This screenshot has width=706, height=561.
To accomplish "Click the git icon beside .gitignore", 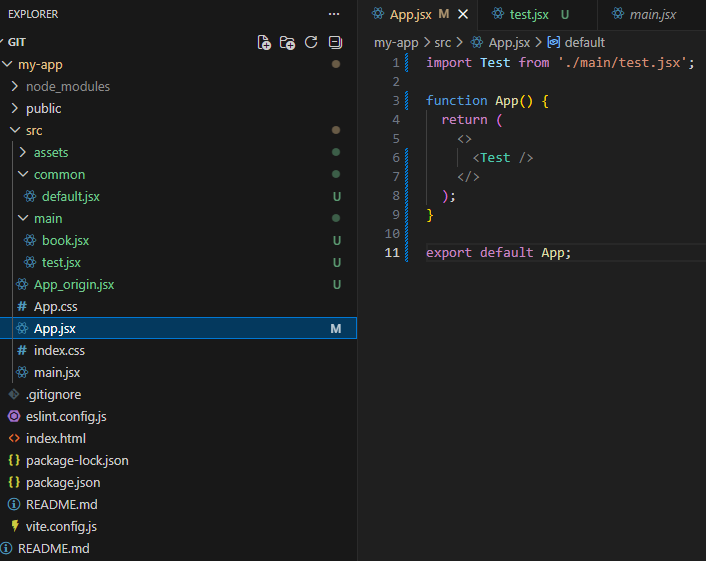I will click(14, 394).
